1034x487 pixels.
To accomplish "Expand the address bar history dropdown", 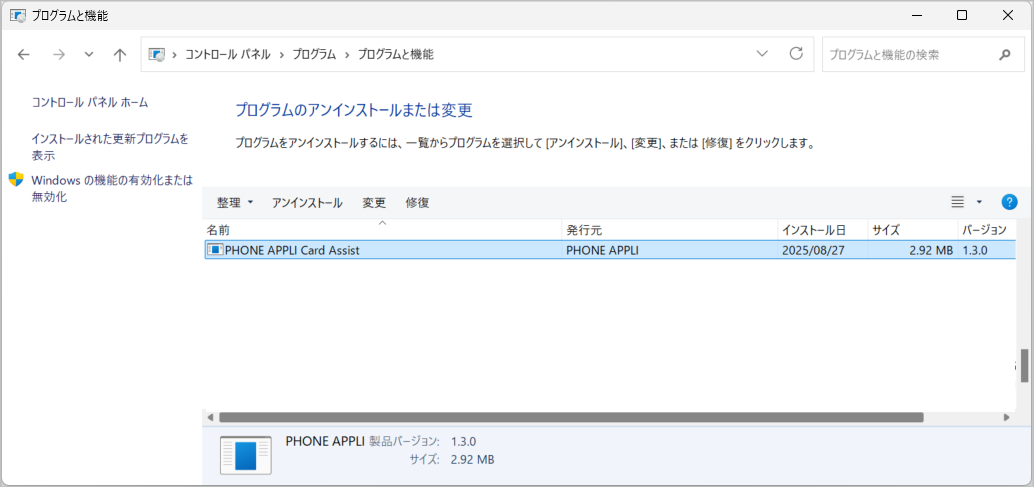I will [x=762, y=54].
